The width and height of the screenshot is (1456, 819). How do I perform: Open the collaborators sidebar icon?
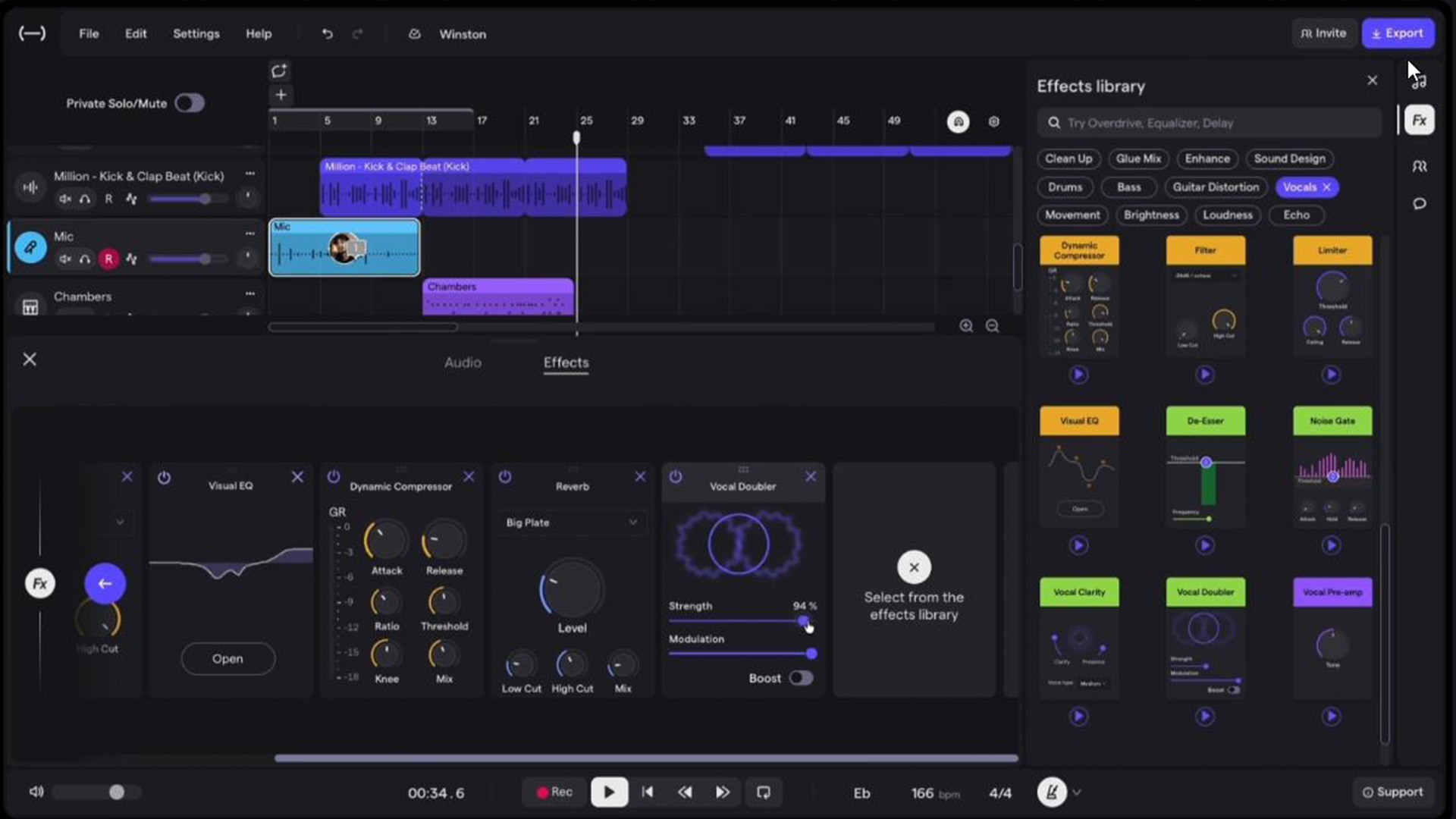1419,166
